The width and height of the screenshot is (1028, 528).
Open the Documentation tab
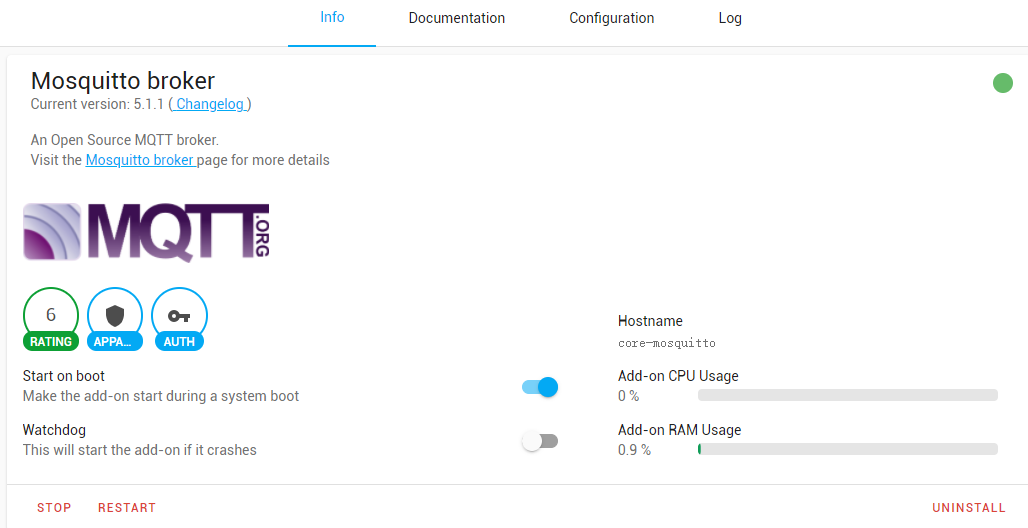coord(457,18)
